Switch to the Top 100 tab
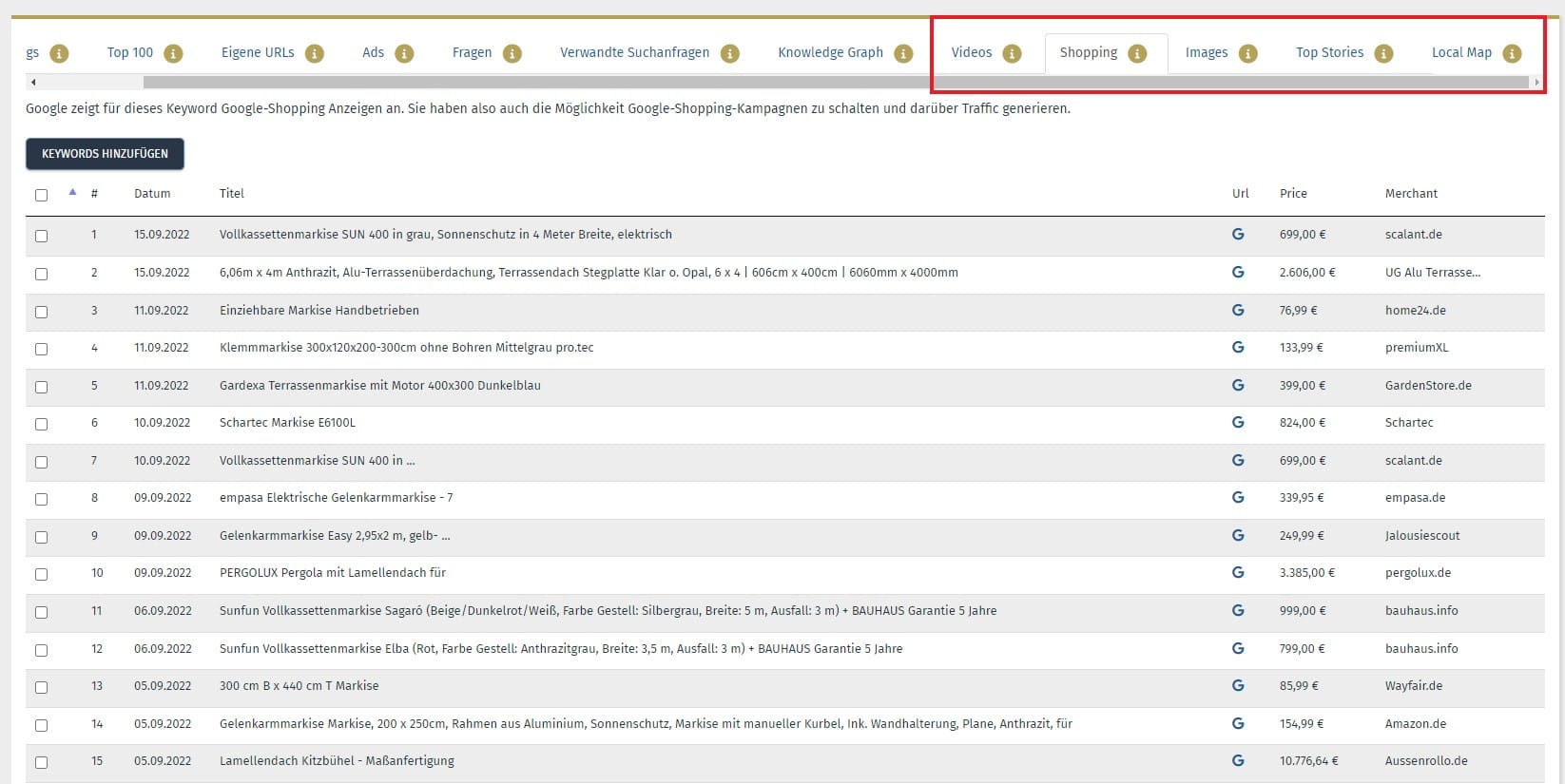This screenshot has width=1565, height=784. (x=130, y=52)
